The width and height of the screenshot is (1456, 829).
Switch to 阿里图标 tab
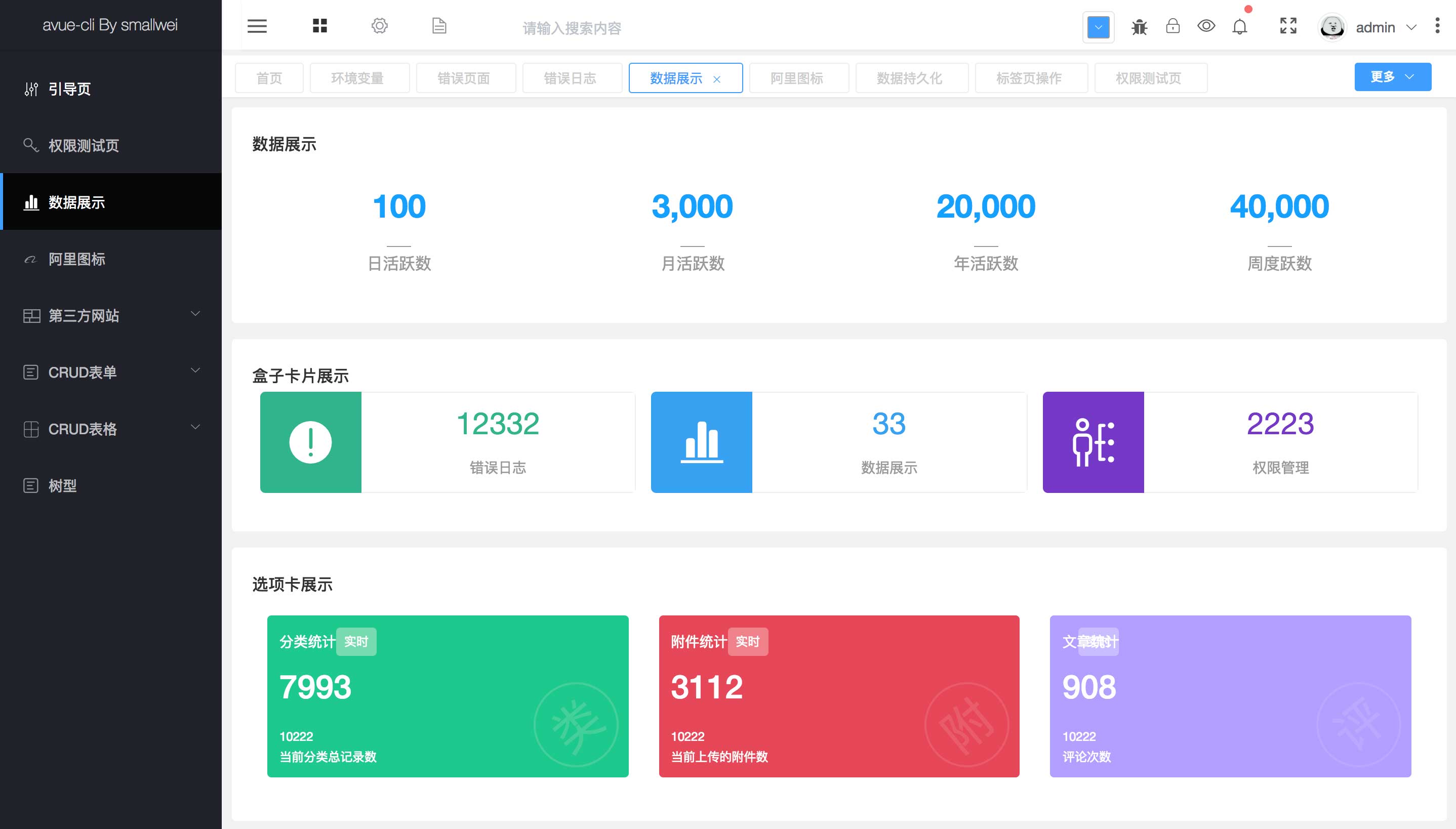[799, 78]
